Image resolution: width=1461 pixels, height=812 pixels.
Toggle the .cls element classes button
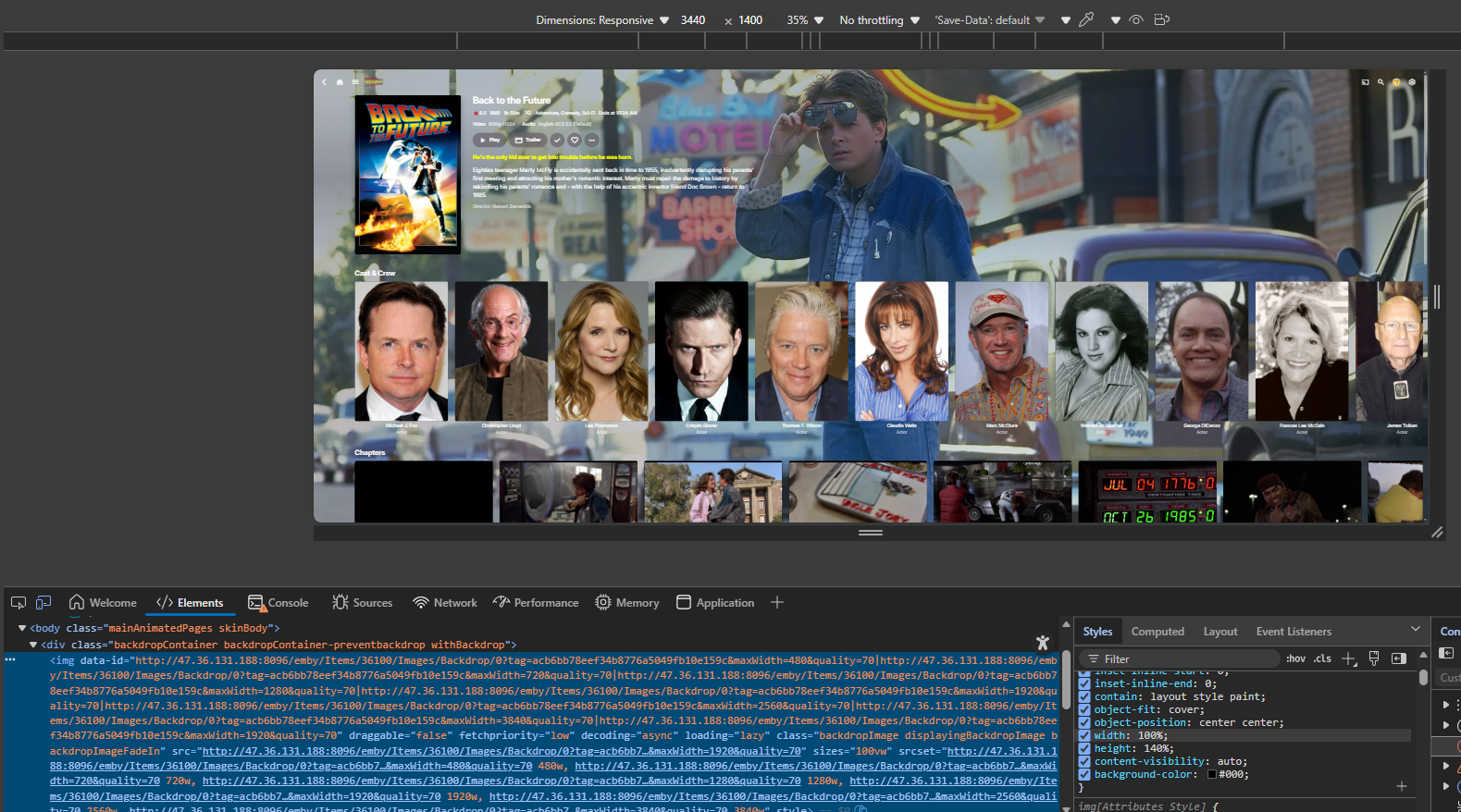(x=1323, y=658)
